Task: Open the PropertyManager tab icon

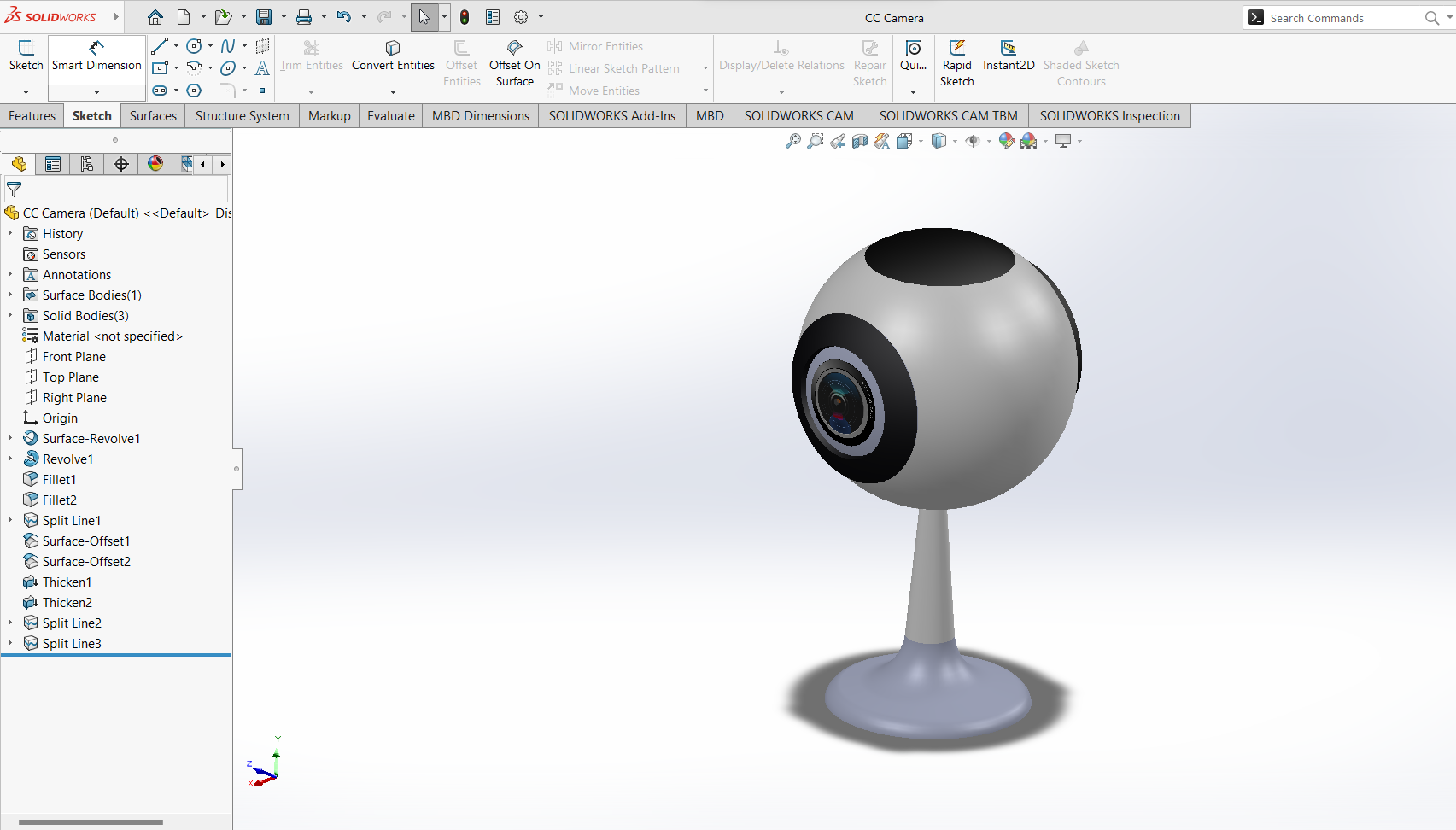Action: (53, 164)
